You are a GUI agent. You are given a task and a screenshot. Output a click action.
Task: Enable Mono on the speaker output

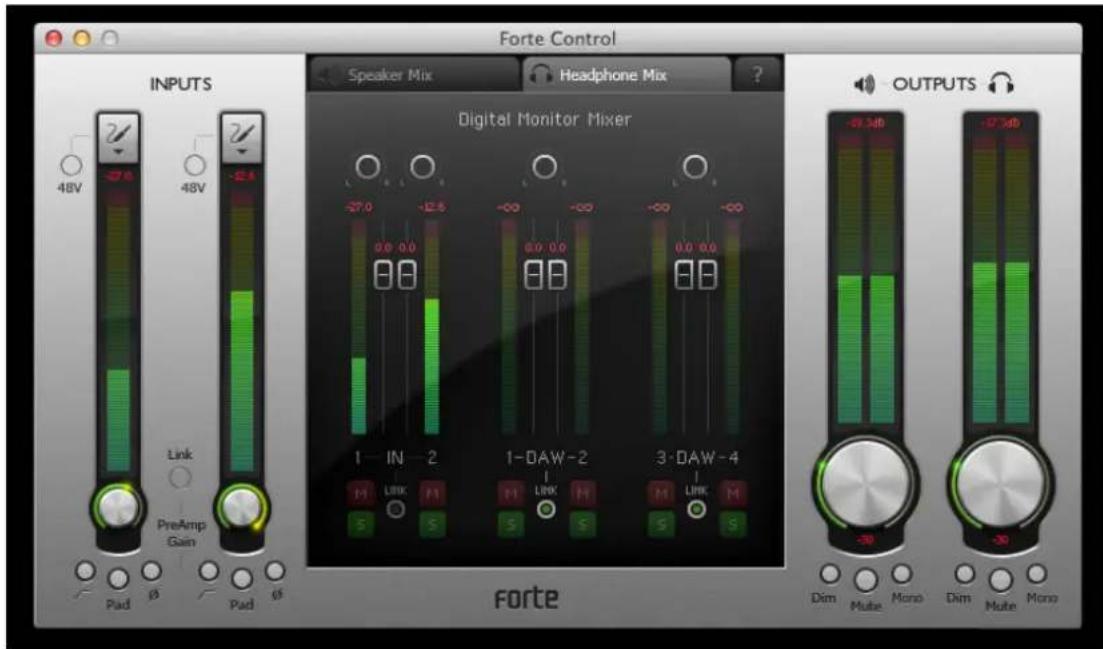(x=901, y=574)
